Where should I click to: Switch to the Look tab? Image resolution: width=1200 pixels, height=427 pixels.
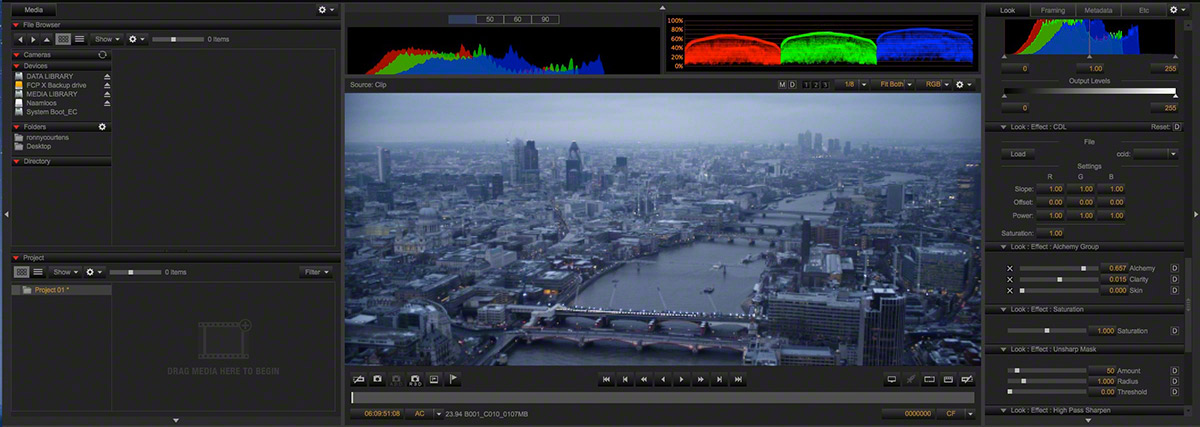point(1006,9)
